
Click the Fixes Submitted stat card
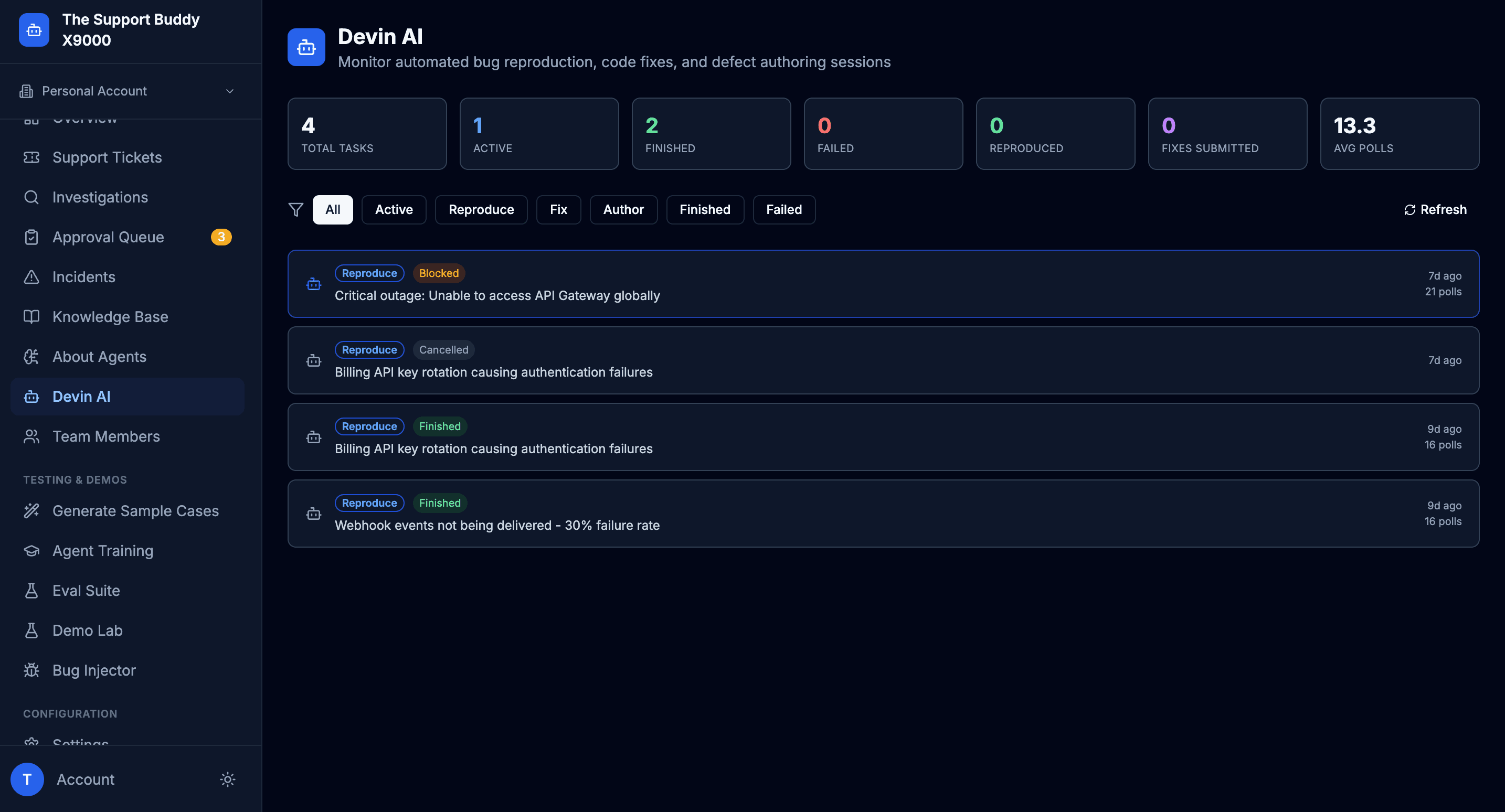1227,134
